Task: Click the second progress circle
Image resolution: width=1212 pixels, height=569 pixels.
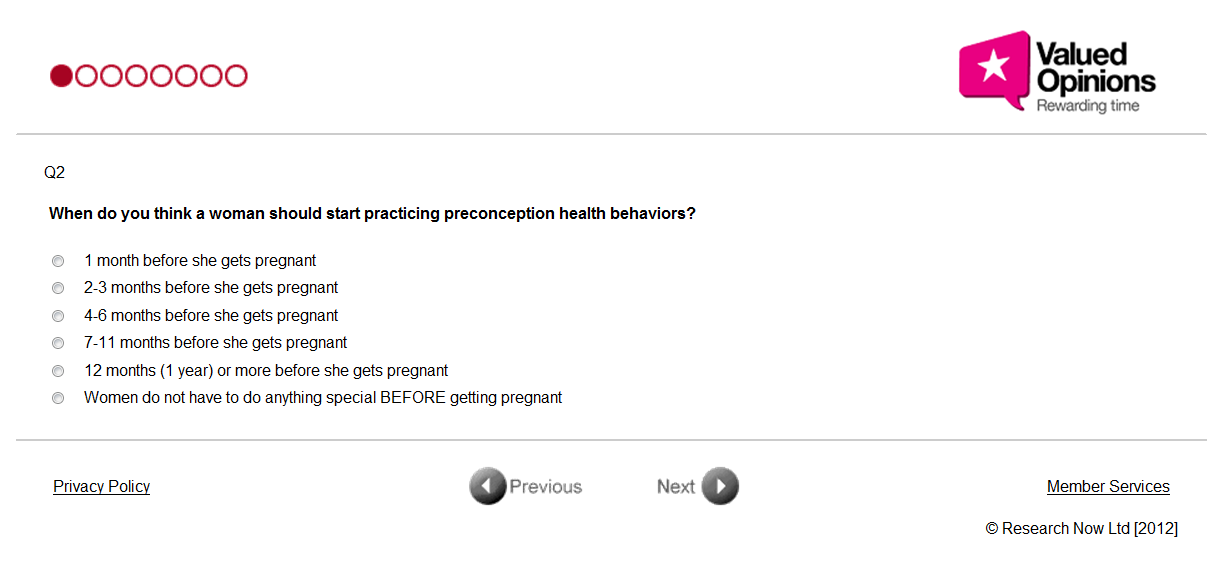Action: [86, 76]
